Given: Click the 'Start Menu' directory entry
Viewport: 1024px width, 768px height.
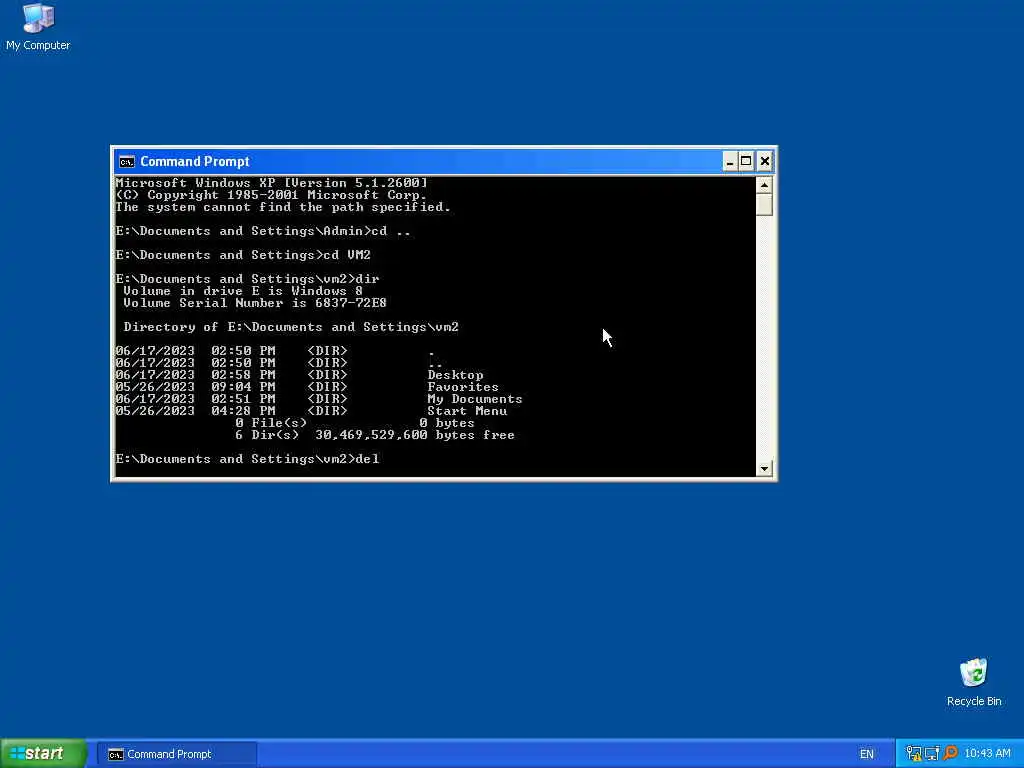Looking at the screenshot, I should pyautogui.click(x=467, y=411).
